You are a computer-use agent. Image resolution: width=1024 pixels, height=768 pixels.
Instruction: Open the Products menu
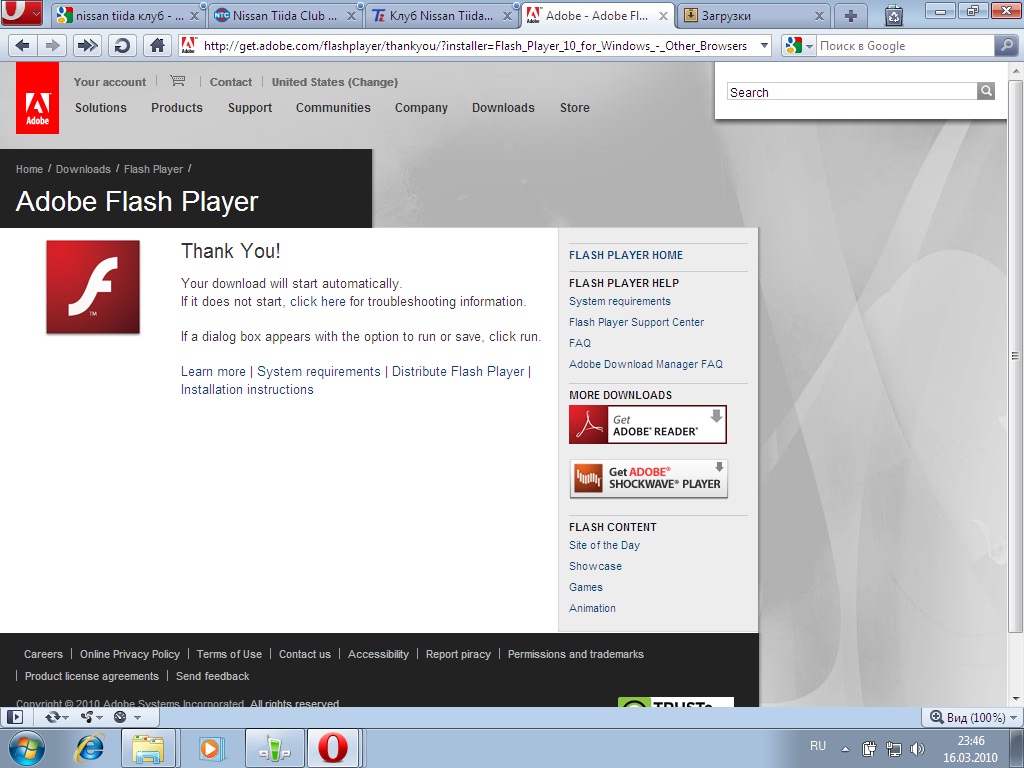point(177,108)
